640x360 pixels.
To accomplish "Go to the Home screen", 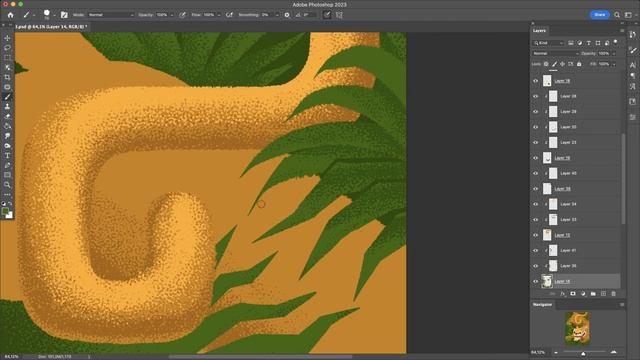I will [x=11, y=15].
